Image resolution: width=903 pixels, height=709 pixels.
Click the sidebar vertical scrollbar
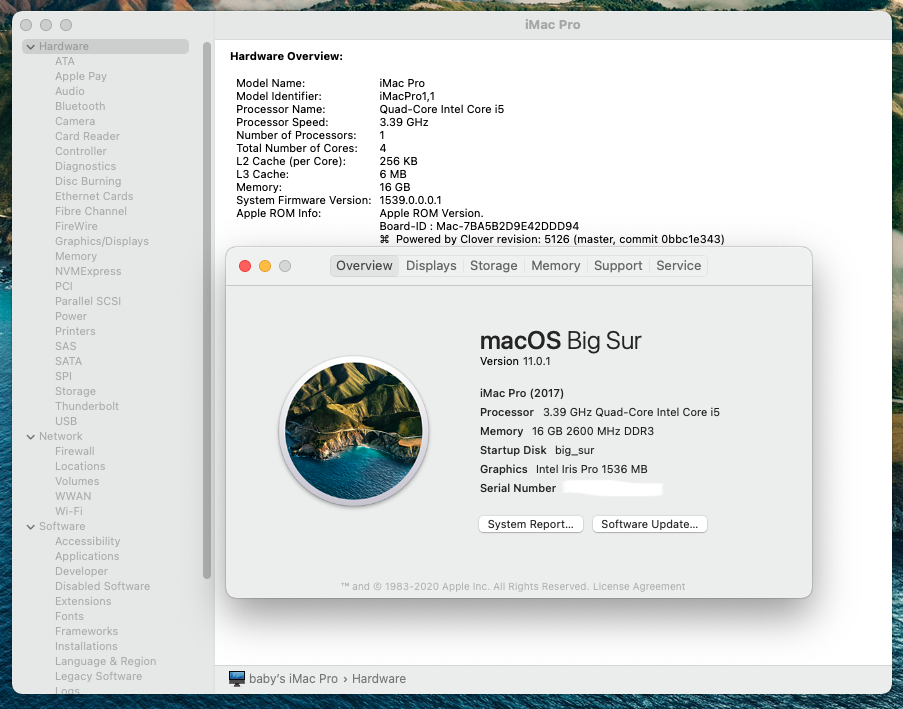point(207,310)
